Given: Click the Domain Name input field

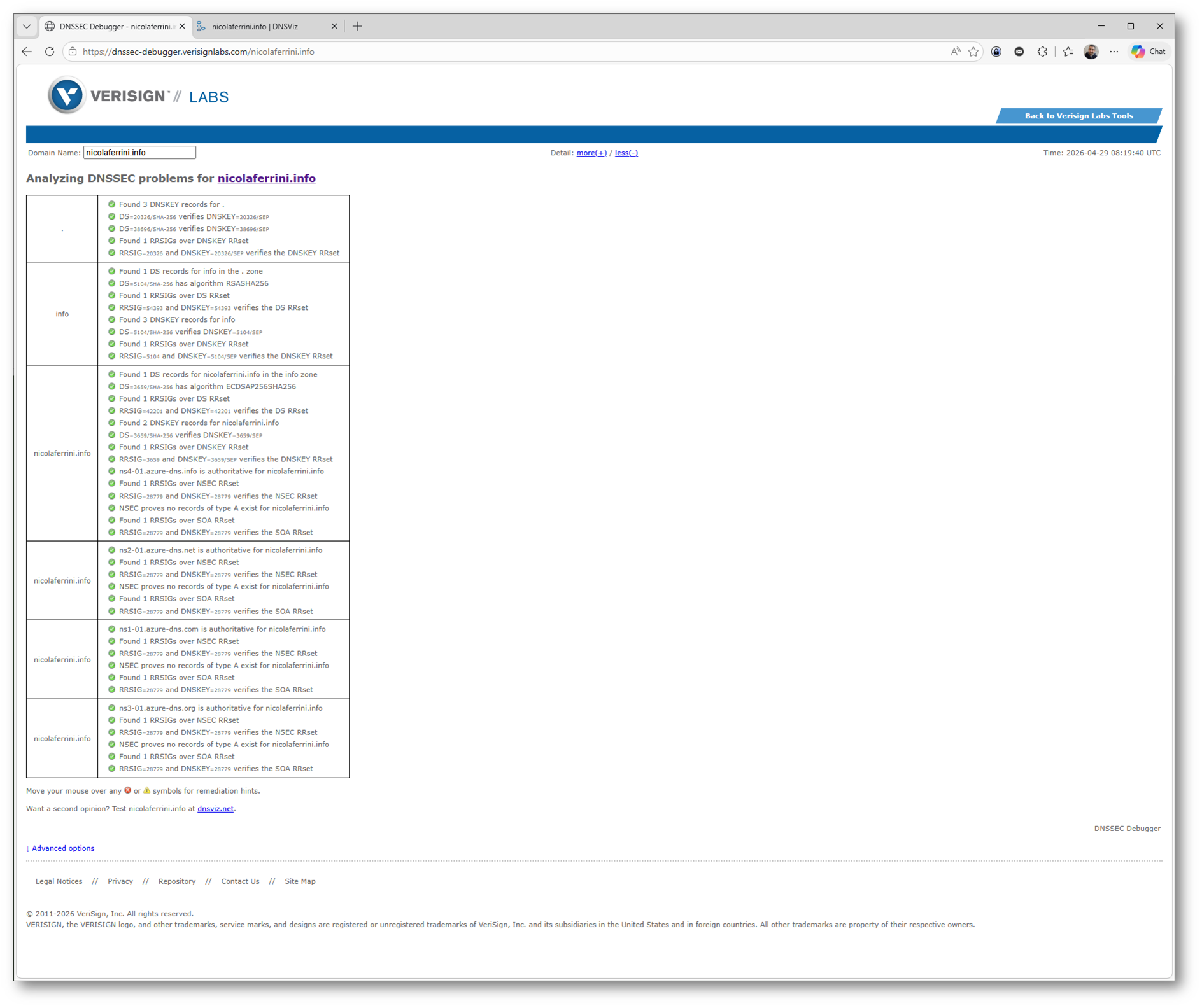Looking at the screenshot, I should coord(139,153).
